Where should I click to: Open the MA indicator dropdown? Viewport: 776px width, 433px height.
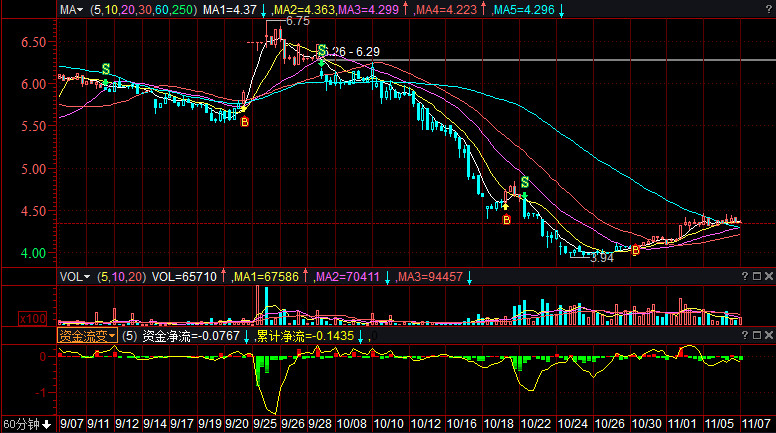click(x=71, y=10)
